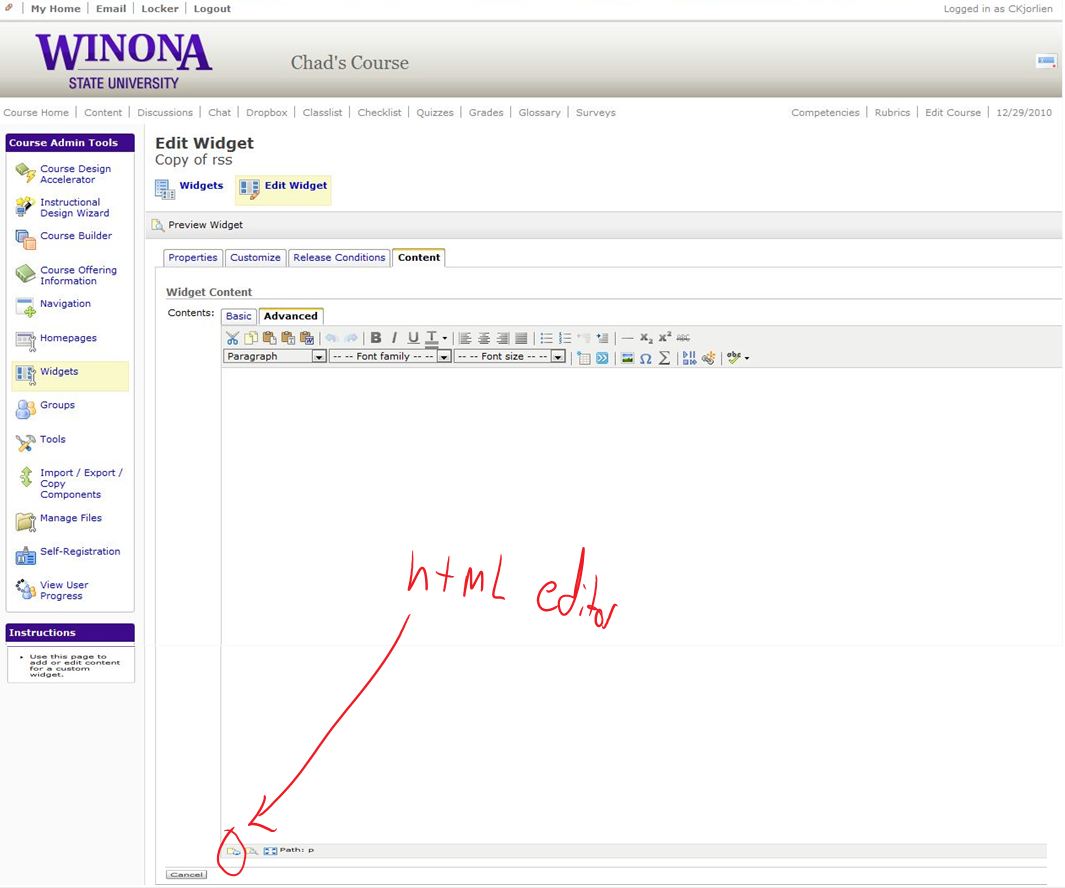
Task: Insert a special character with the Omega icon
Action: coord(645,357)
